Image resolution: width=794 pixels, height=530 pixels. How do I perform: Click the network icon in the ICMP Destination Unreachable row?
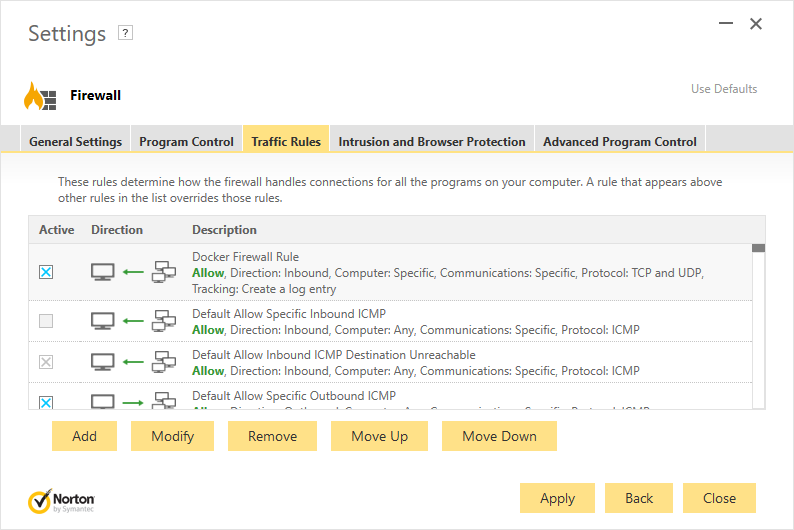[164, 362]
